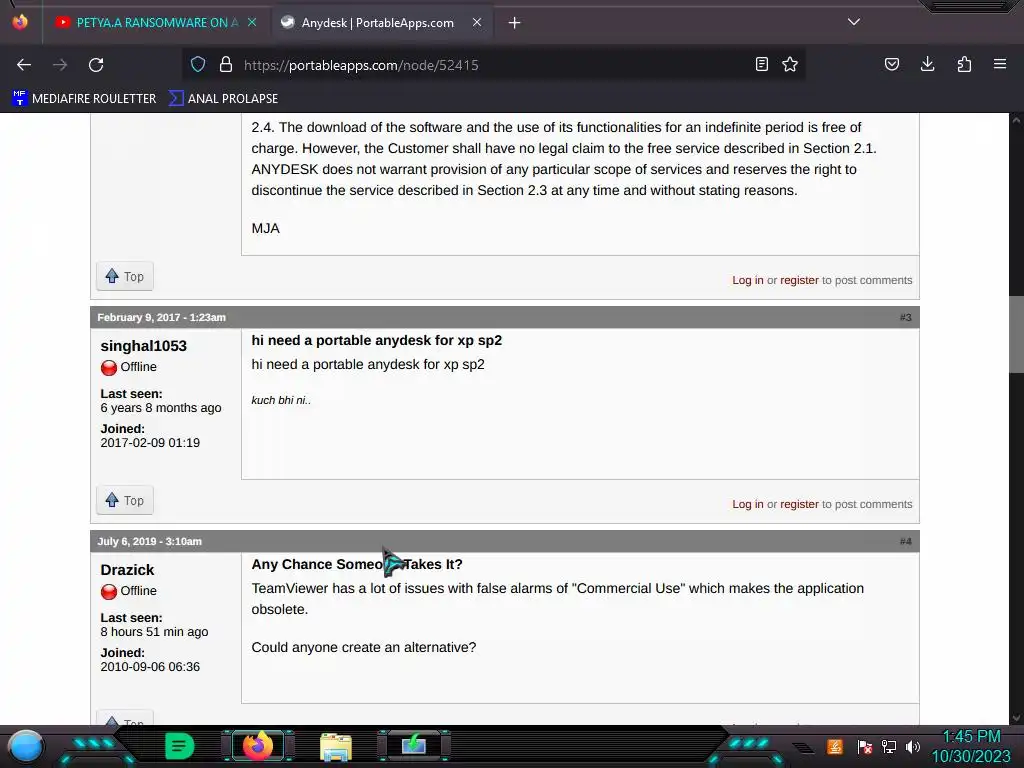Click the taskbar clock showing 1:45 PM

pos(971,746)
